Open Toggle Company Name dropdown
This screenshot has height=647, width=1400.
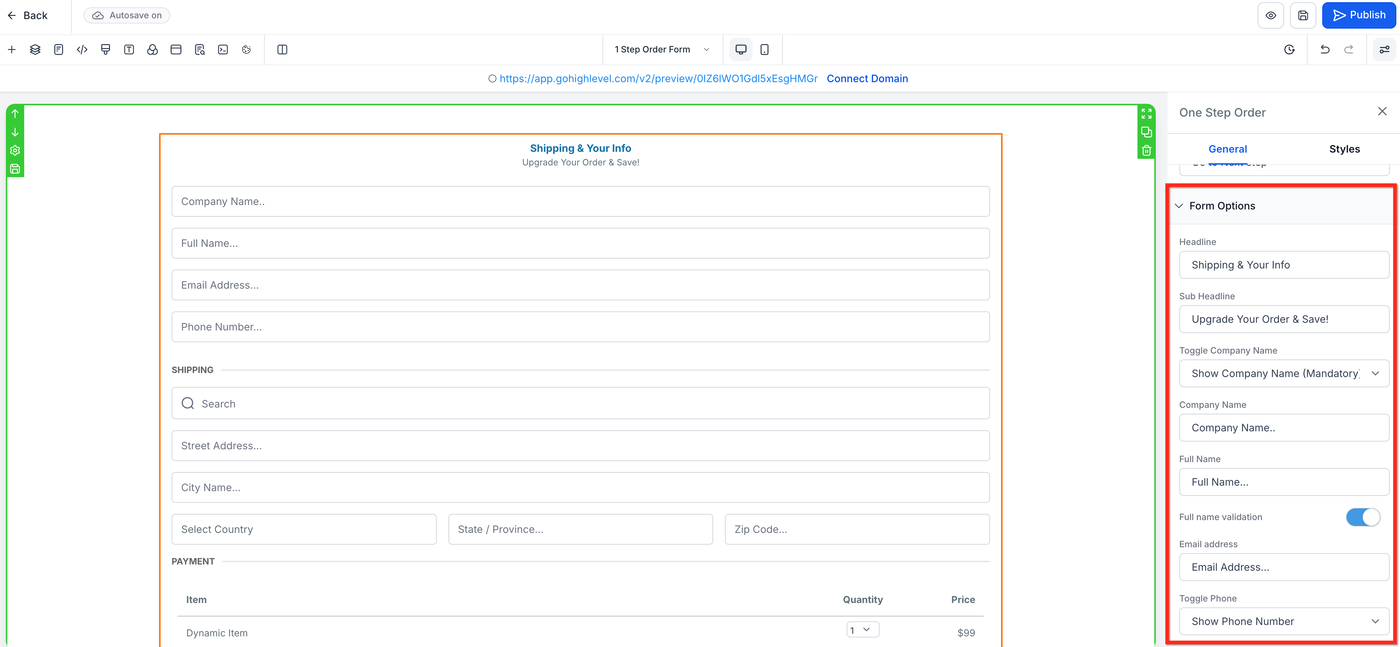1284,373
